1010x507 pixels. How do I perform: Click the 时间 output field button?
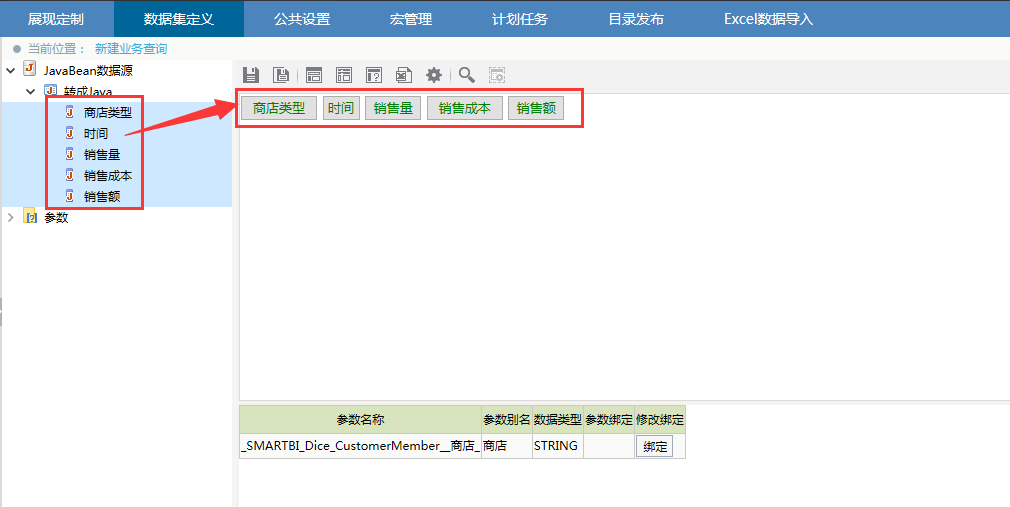pos(341,108)
